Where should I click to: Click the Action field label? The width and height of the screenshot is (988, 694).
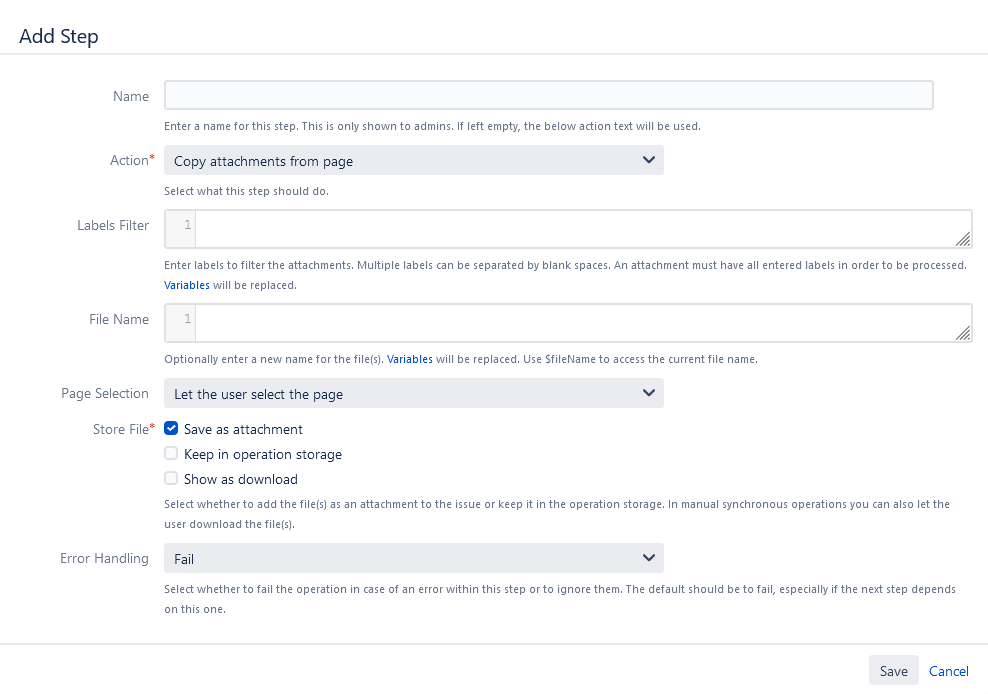[129, 160]
